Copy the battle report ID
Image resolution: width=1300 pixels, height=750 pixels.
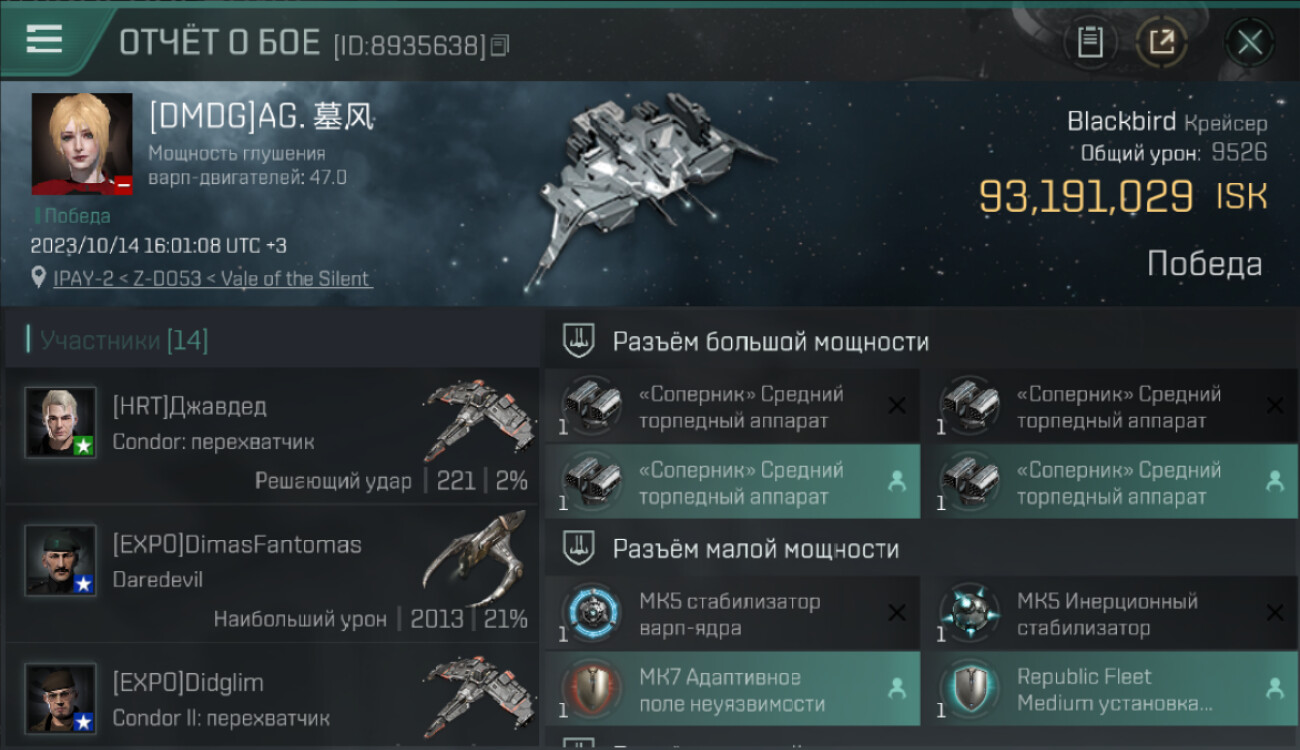coord(500,45)
